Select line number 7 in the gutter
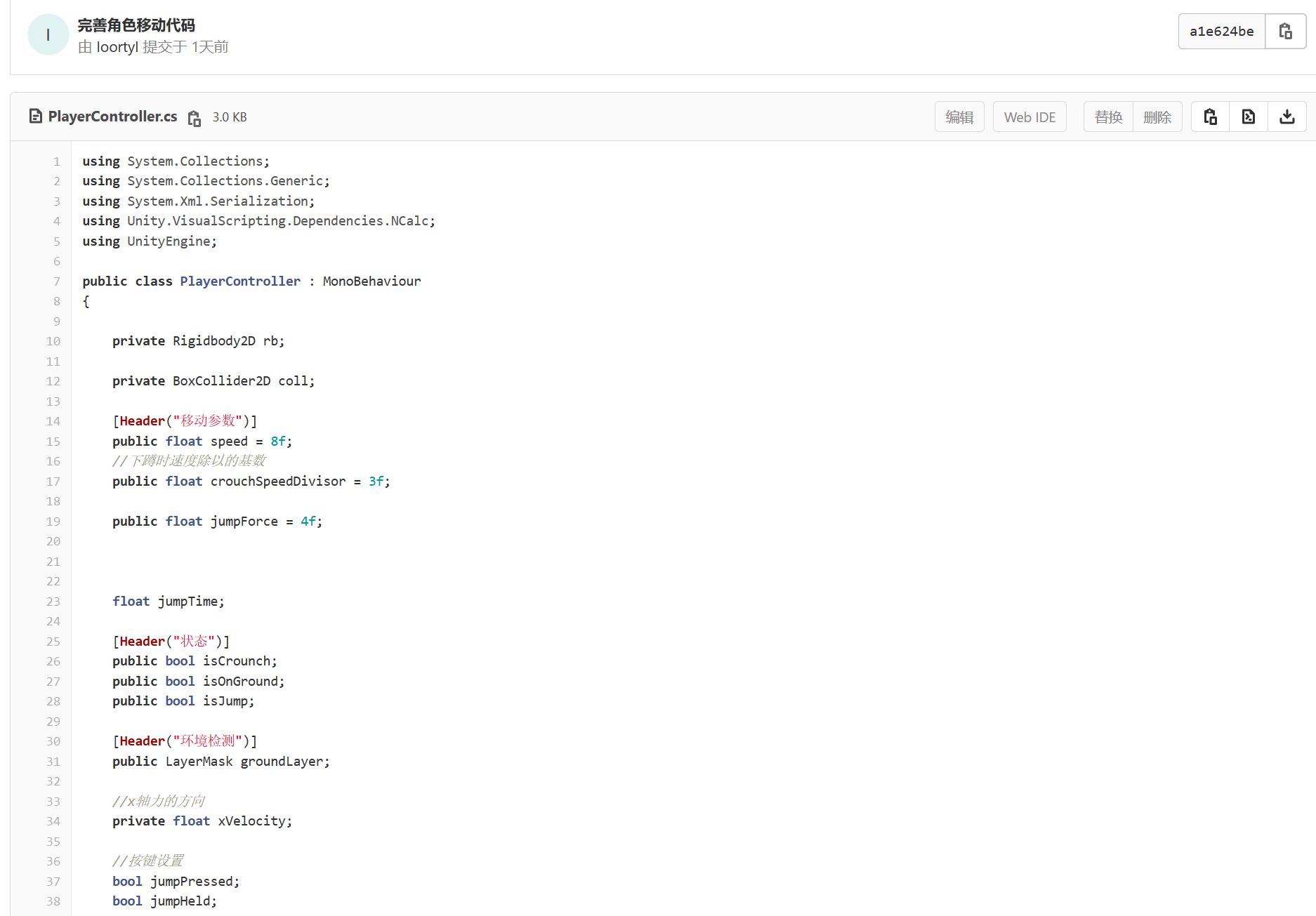Image resolution: width=1316 pixels, height=916 pixels. click(x=57, y=281)
